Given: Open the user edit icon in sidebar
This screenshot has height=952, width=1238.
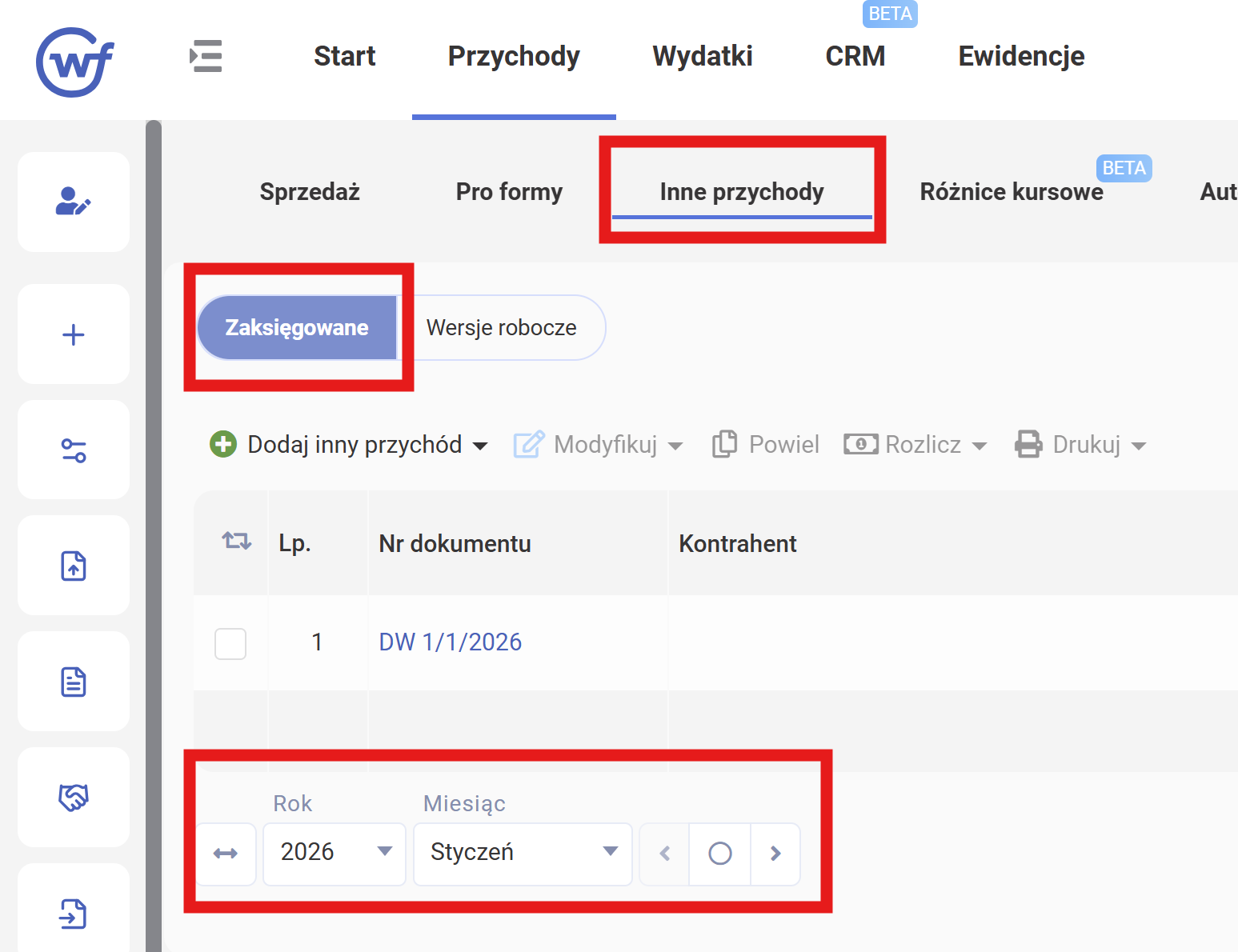Looking at the screenshot, I should [x=73, y=202].
